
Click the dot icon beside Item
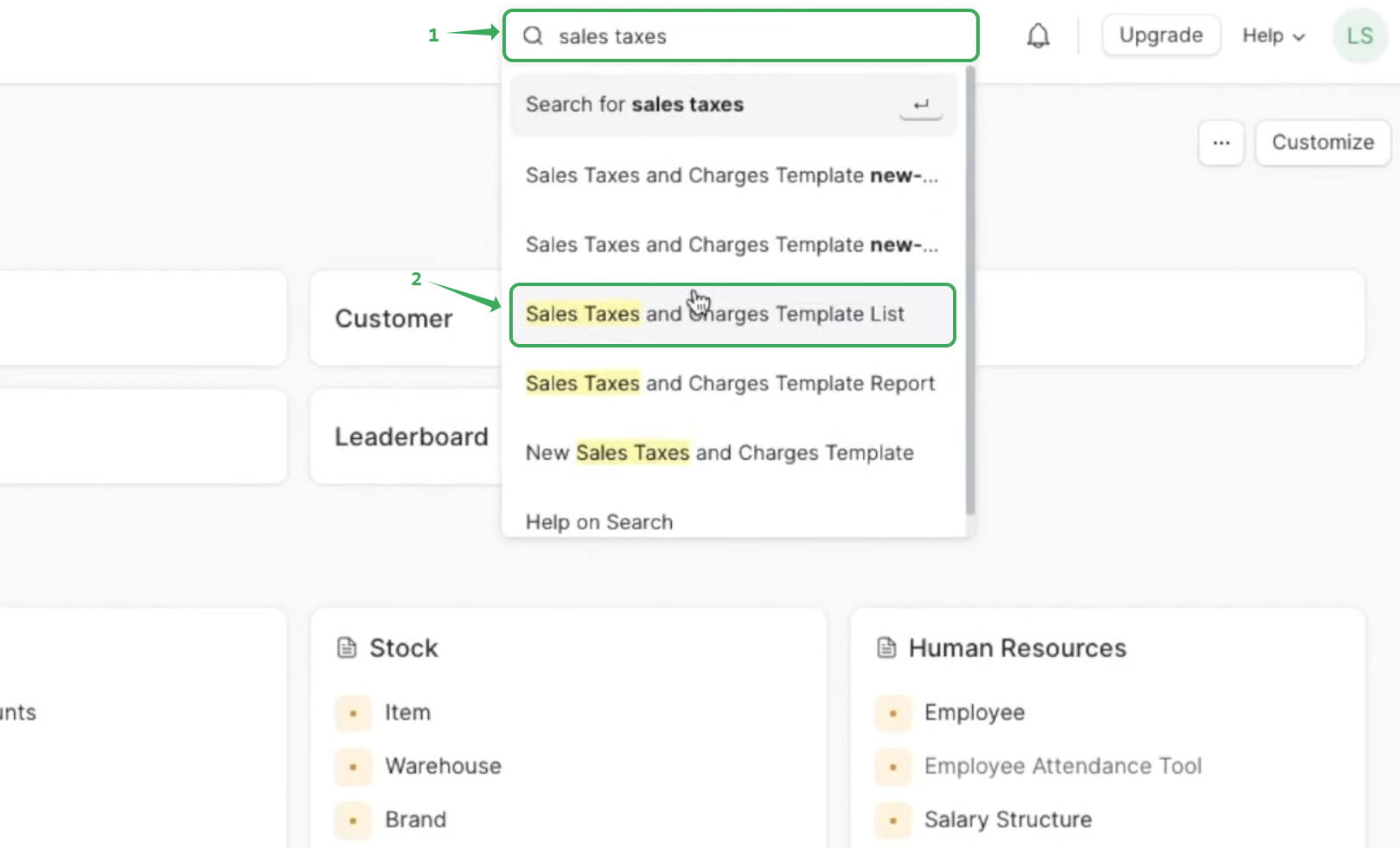click(353, 713)
